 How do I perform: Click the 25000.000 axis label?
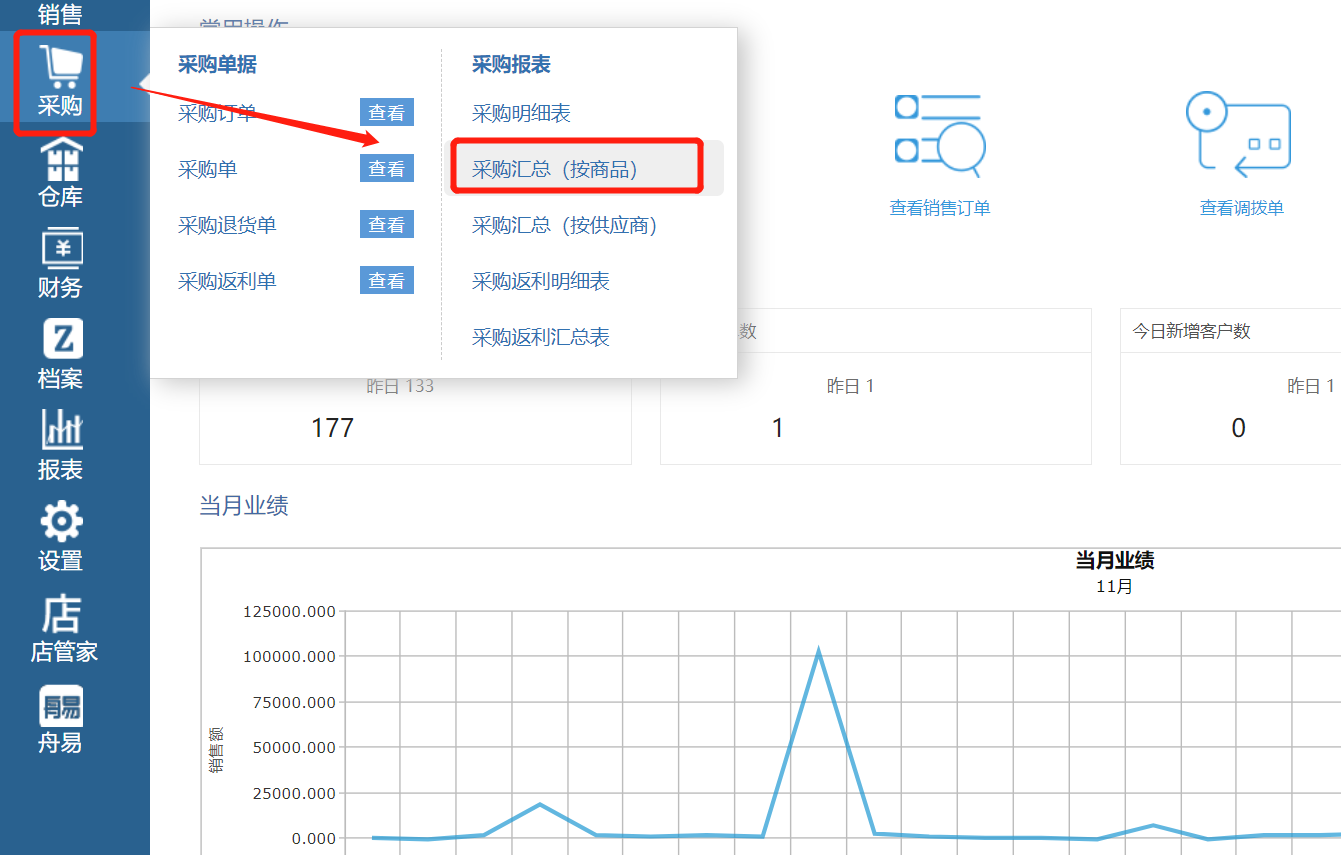[293, 793]
